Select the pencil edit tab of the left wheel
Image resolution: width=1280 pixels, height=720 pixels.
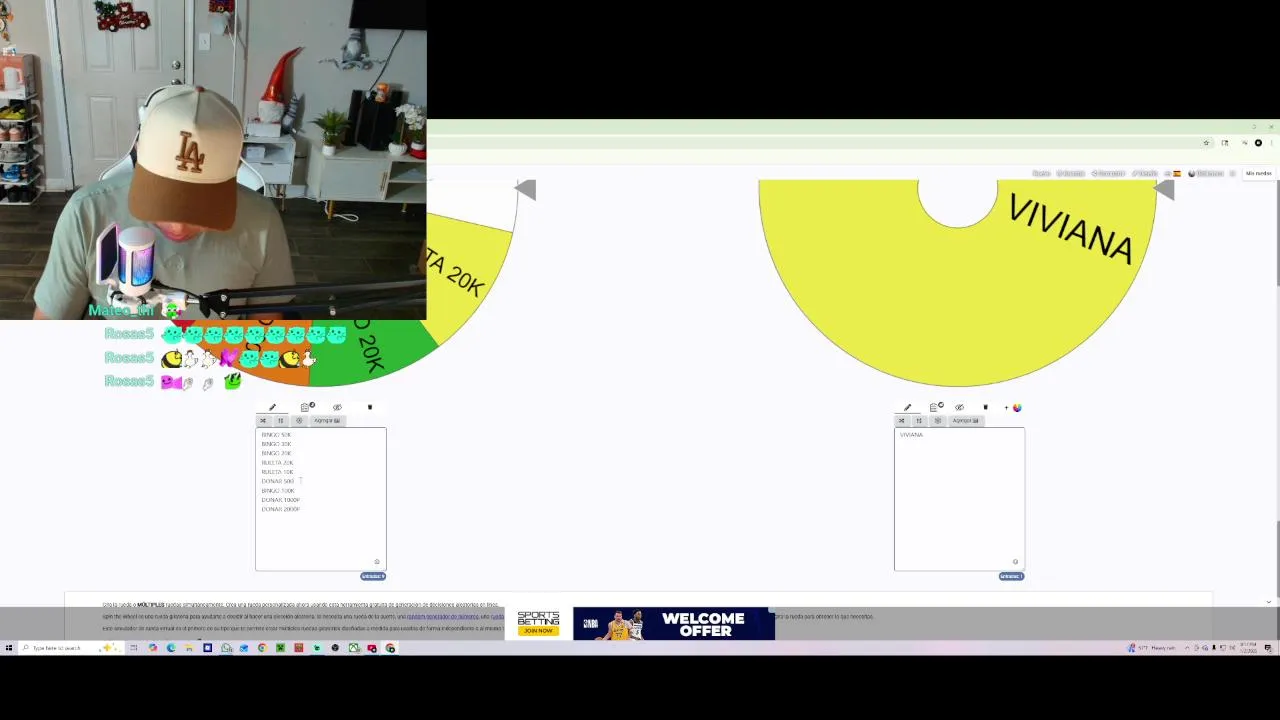tap(272, 407)
